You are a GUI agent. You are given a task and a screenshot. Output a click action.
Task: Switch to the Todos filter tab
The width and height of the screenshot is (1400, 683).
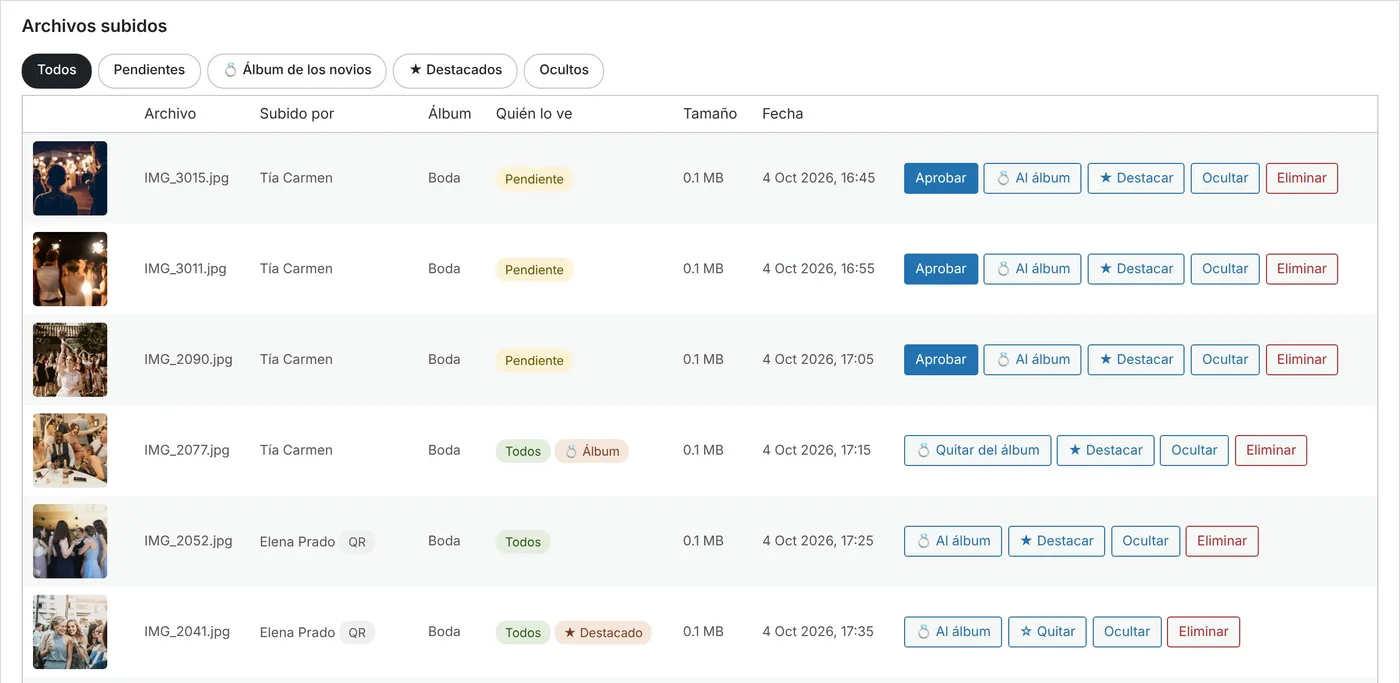[57, 70]
